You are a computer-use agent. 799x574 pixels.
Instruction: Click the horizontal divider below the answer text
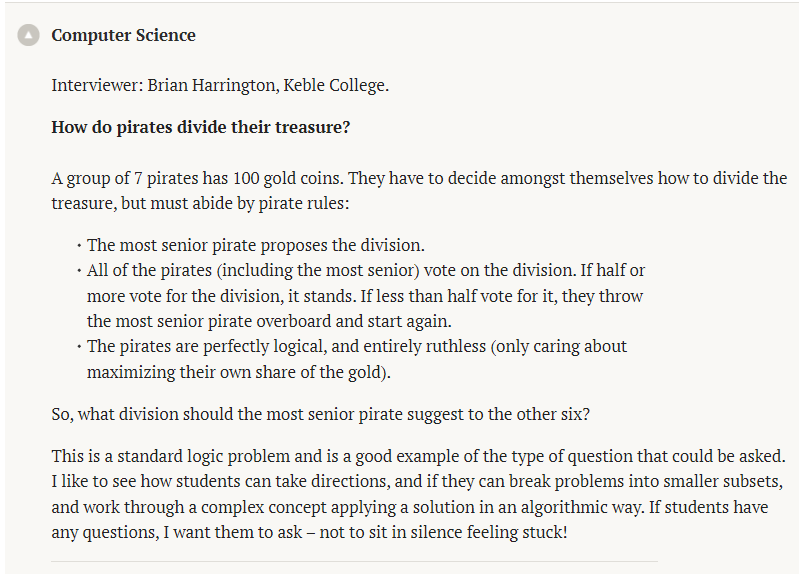tap(354, 562)
